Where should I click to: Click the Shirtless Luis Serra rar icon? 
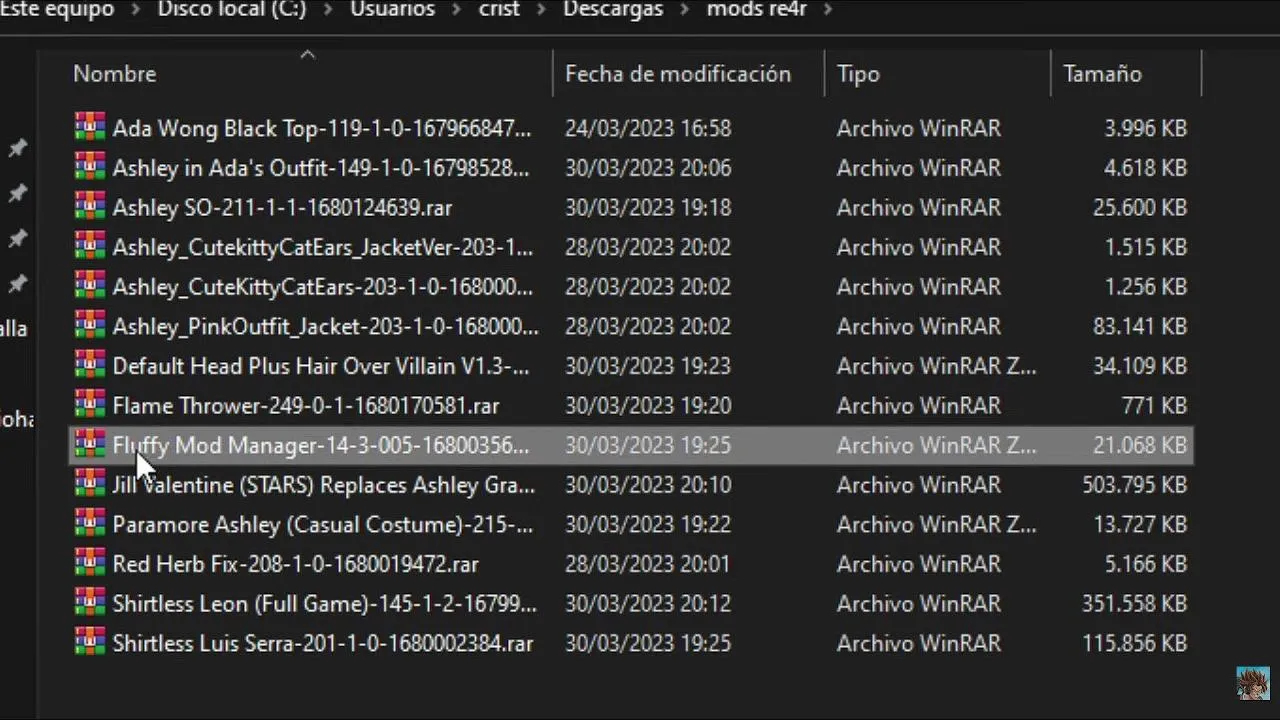[89, 643]
